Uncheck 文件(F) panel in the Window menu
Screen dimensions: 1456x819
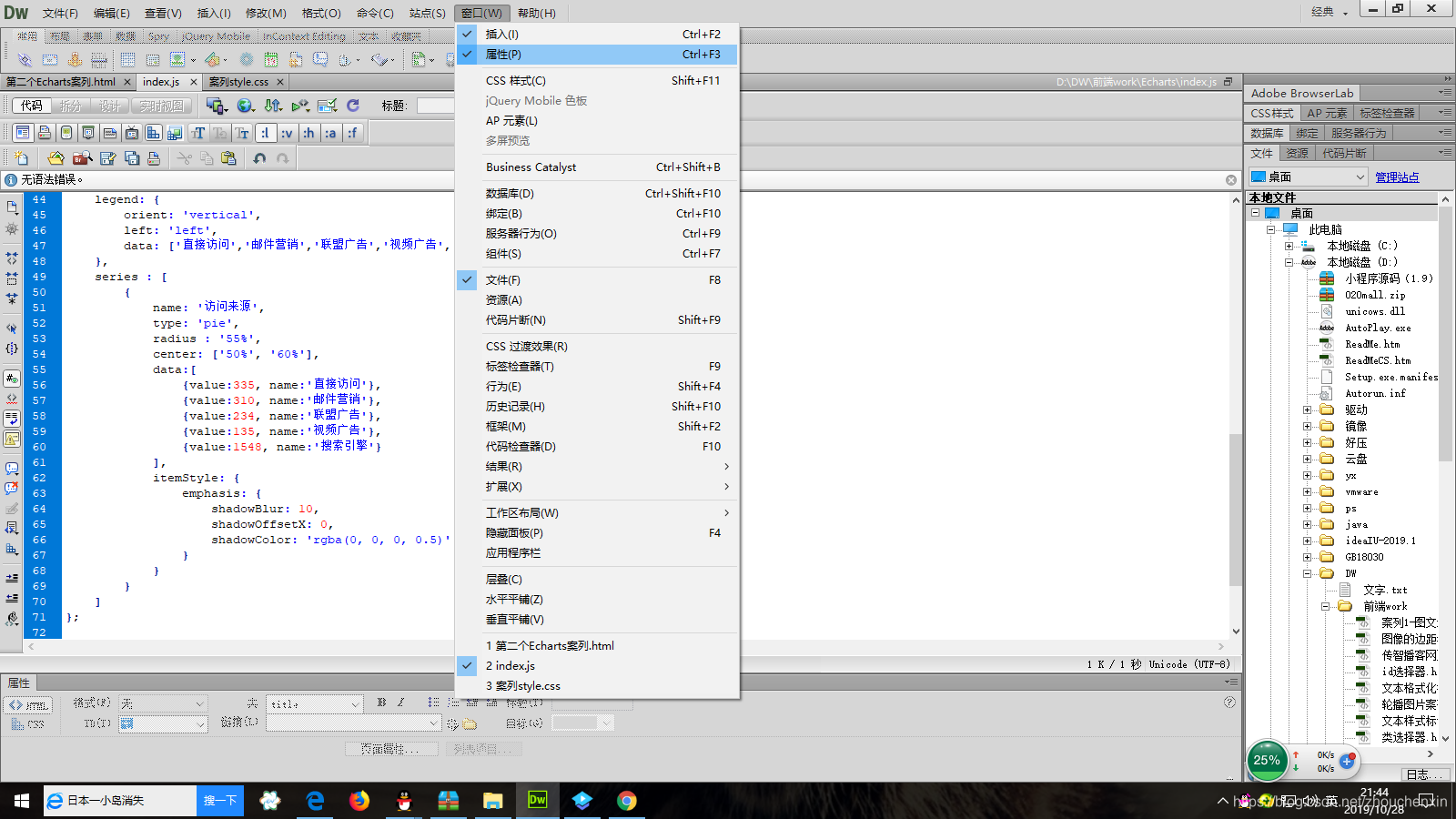[x=596, y=280]
